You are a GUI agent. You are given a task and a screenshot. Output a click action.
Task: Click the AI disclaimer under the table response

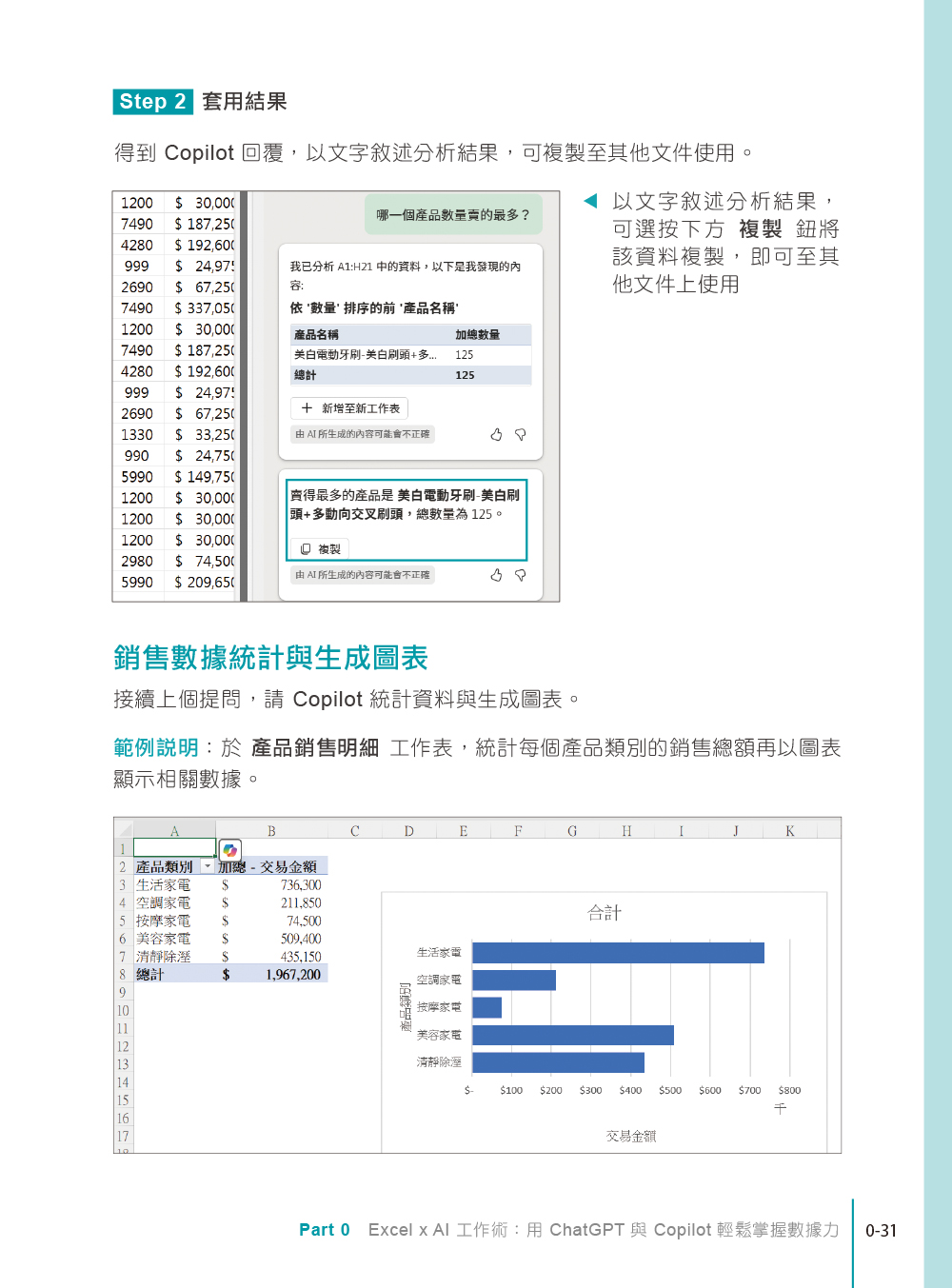pyautogui.click(x=363, y=434)
